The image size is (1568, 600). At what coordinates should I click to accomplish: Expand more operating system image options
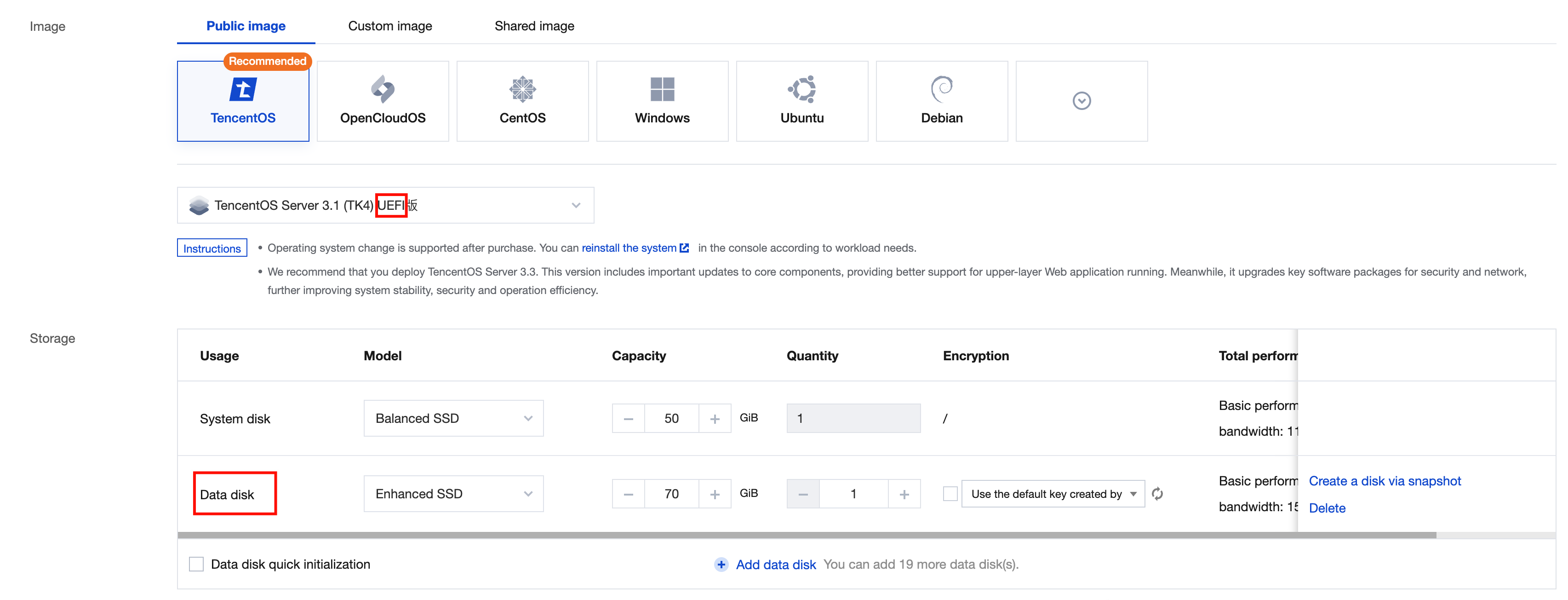click(x=1081, y=101)
